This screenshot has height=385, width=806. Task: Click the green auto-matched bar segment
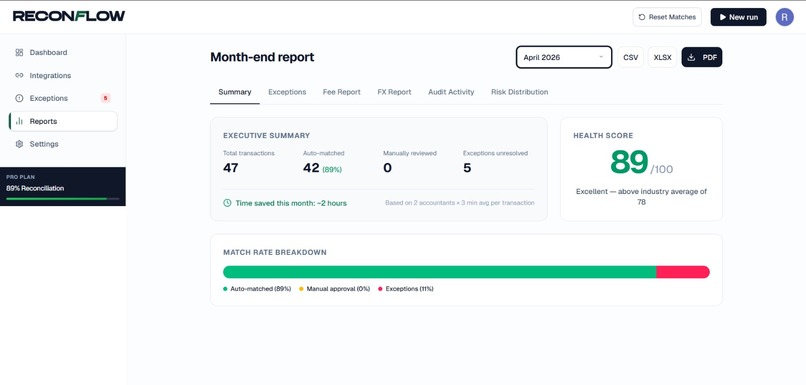tap(439, 272)
